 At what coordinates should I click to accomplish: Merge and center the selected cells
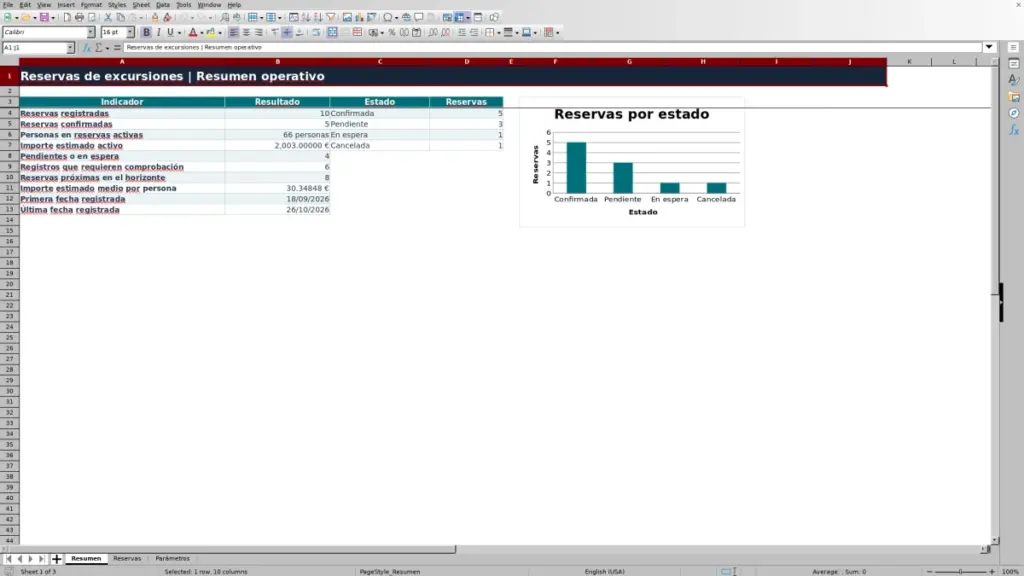coord(332,33)
